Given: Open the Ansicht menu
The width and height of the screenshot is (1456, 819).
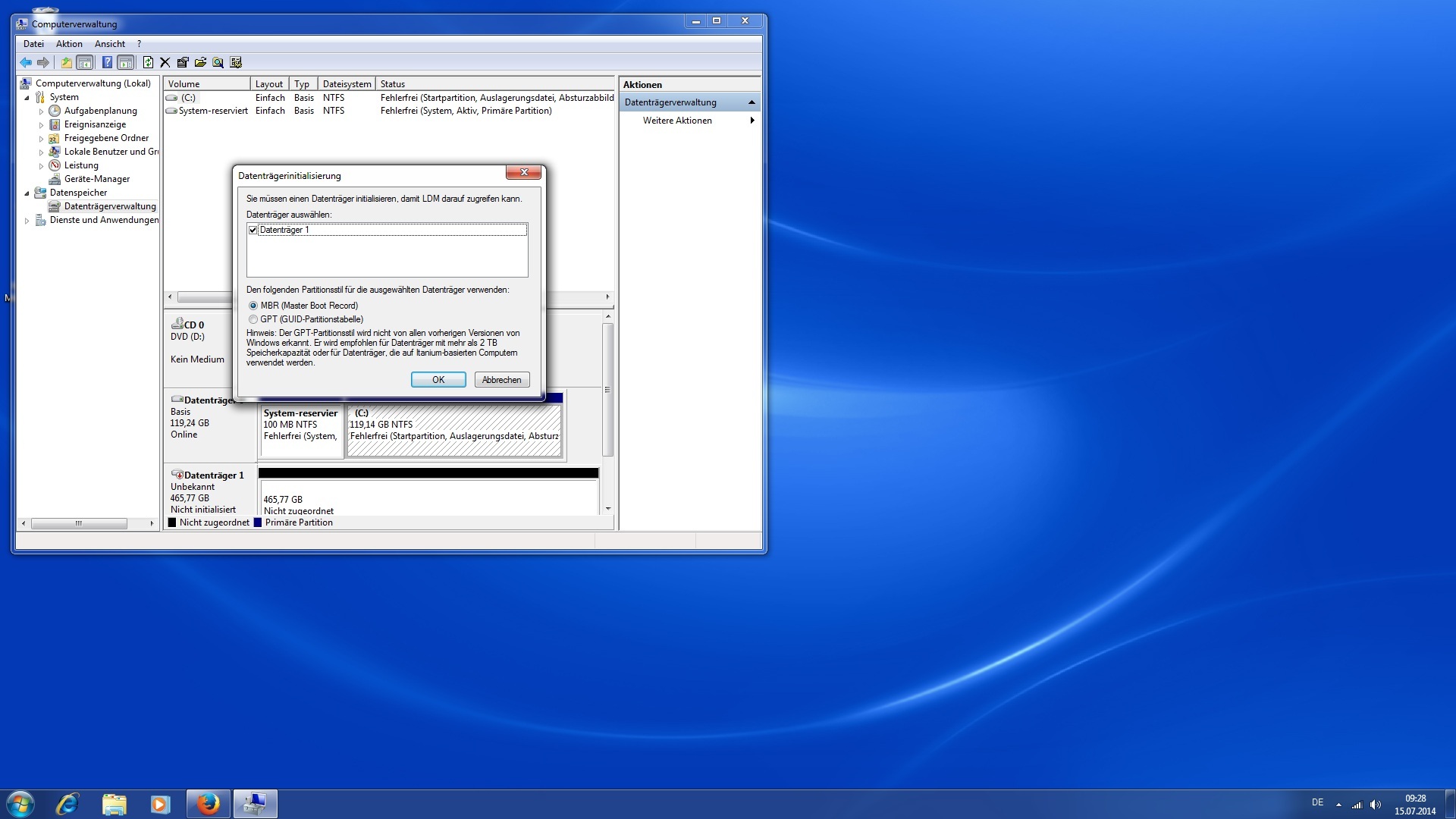Looking at the screenshot, I should [110, 44].
